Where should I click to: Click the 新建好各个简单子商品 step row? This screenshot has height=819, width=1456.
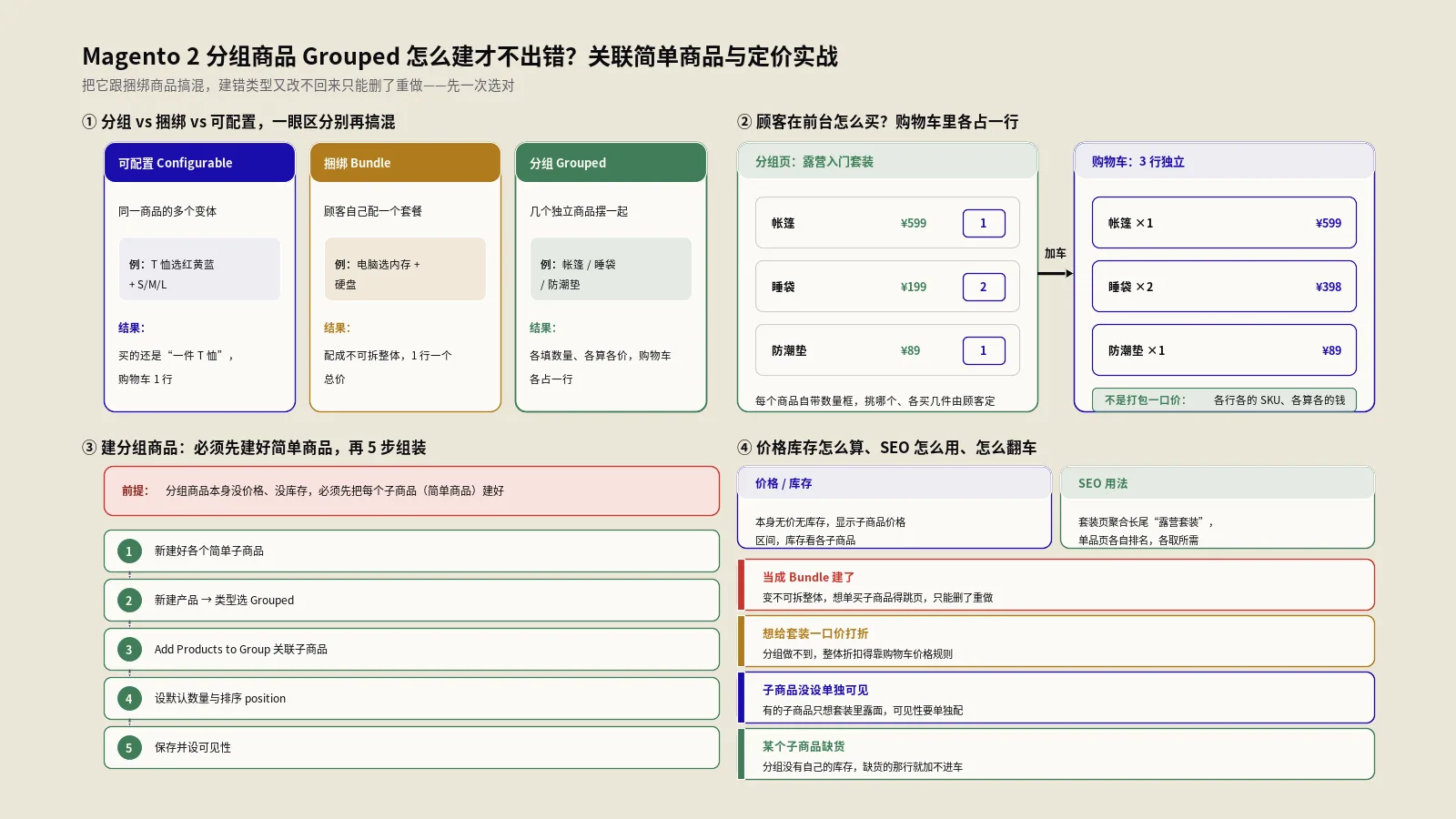pyautogui.click(x=411, y=551)
